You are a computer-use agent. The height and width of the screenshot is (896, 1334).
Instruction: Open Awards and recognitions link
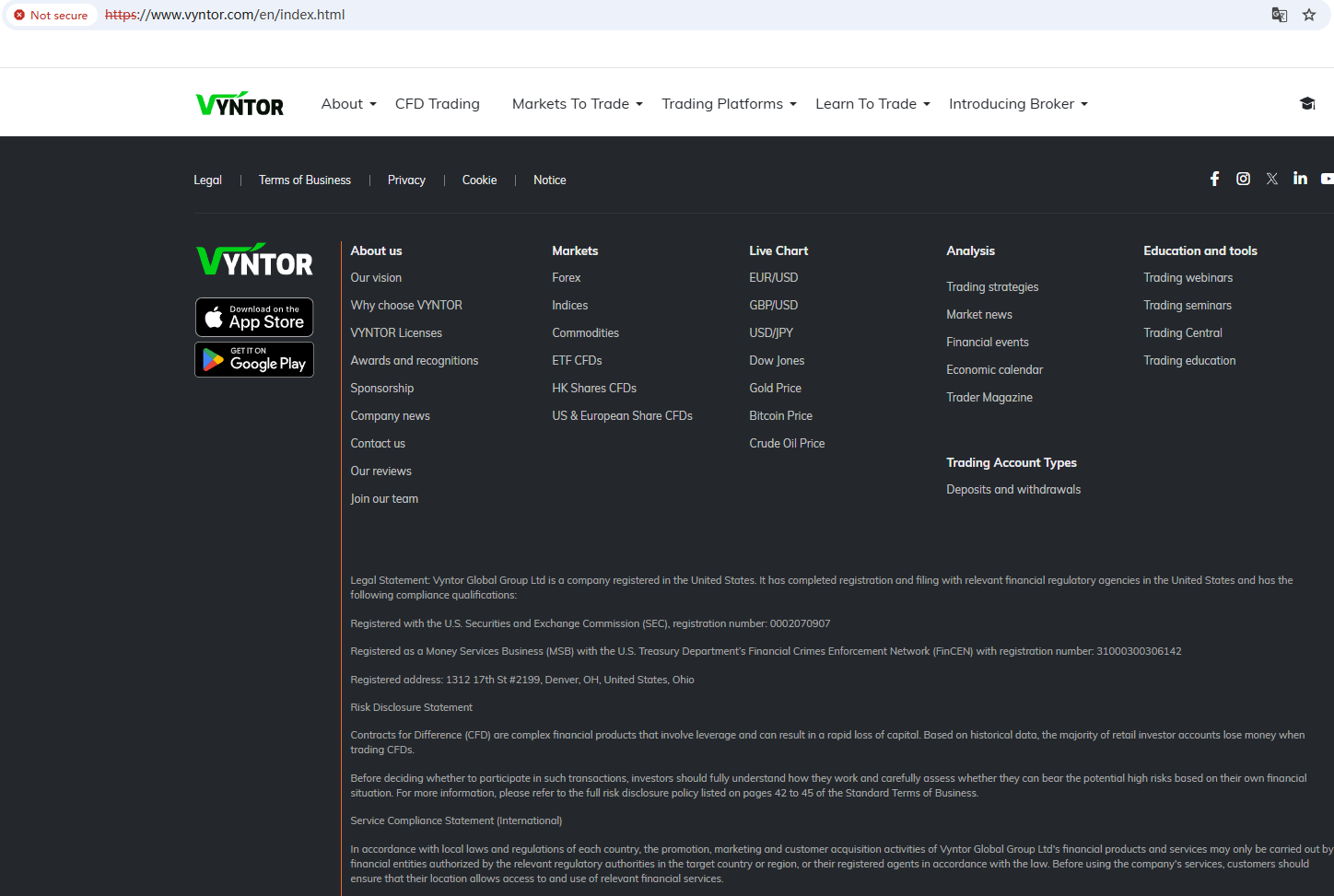click(415, 361)
